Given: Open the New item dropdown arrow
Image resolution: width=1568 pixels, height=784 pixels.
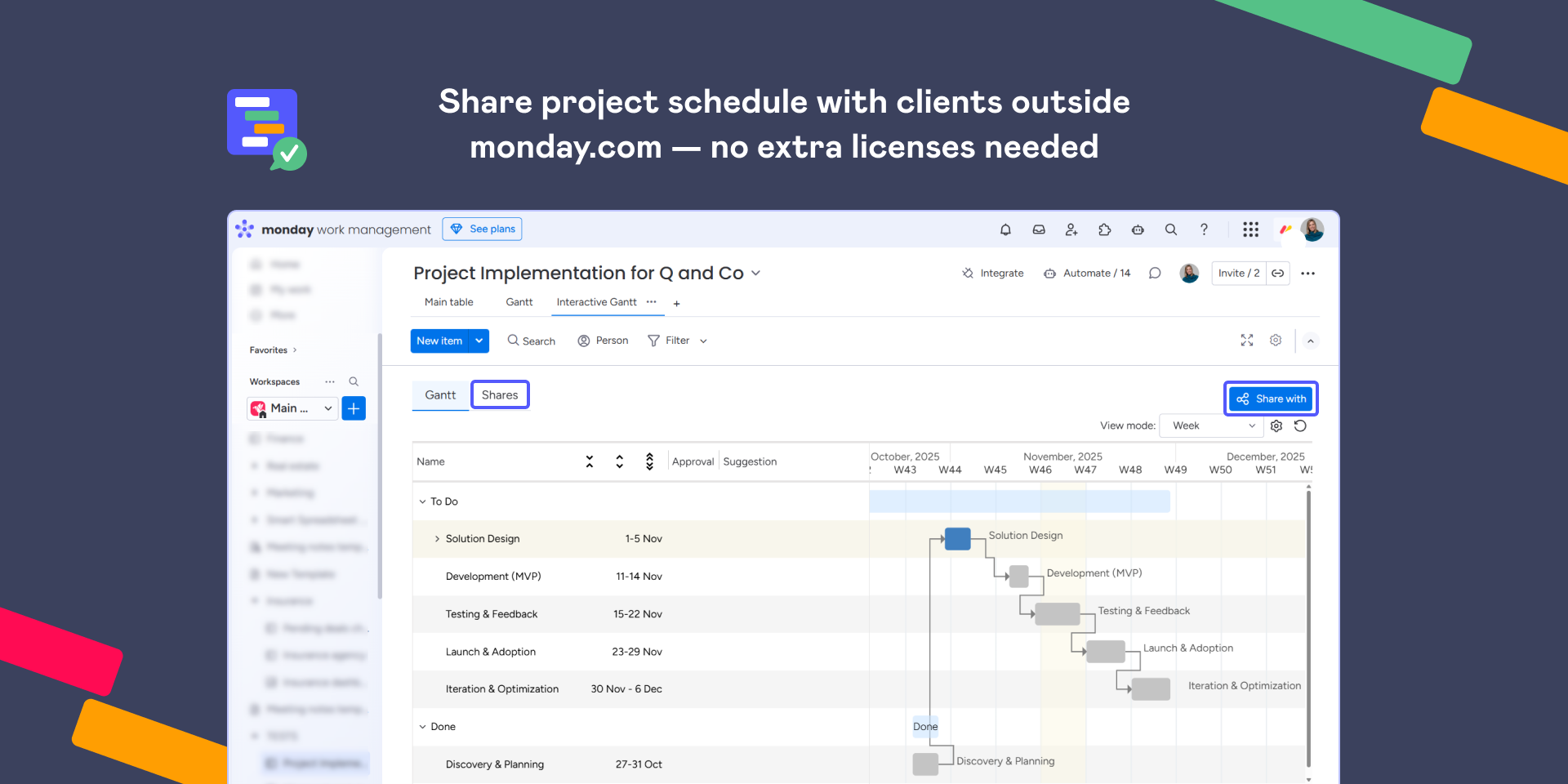Looking at the screenshot, I should pos(479,341).
